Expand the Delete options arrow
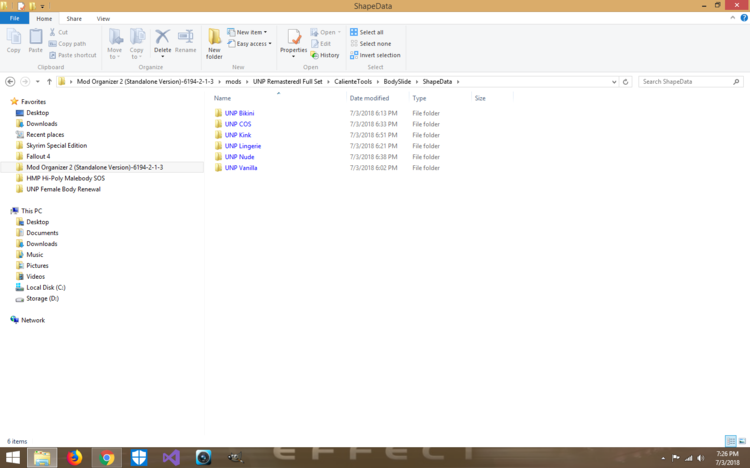The image size is (750, 468). click(x=163, y=56)
